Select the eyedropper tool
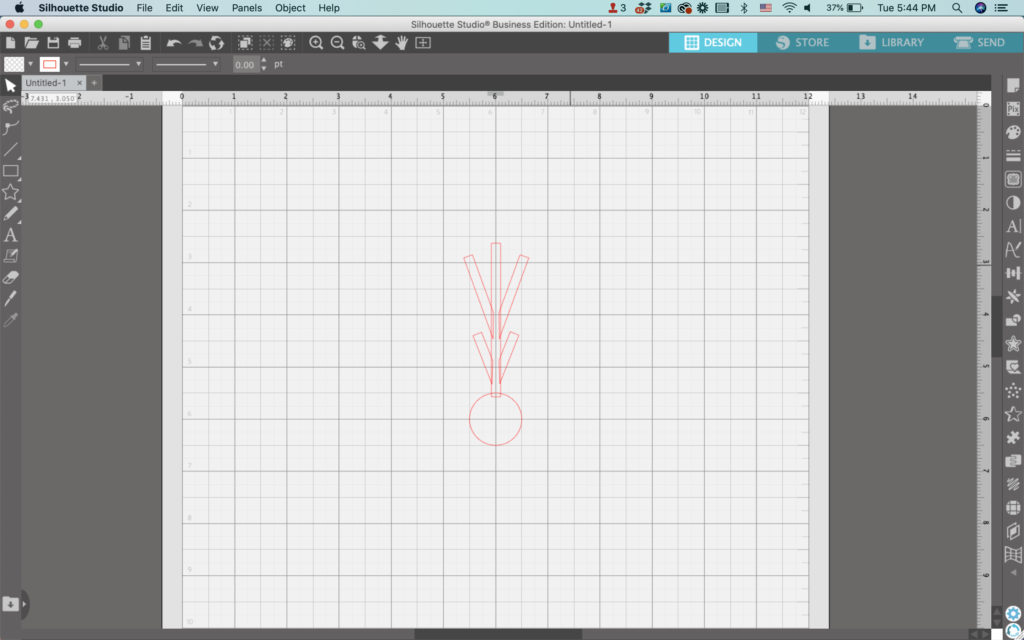This screenshot has height=640, width=1024. tap(10, 320)
